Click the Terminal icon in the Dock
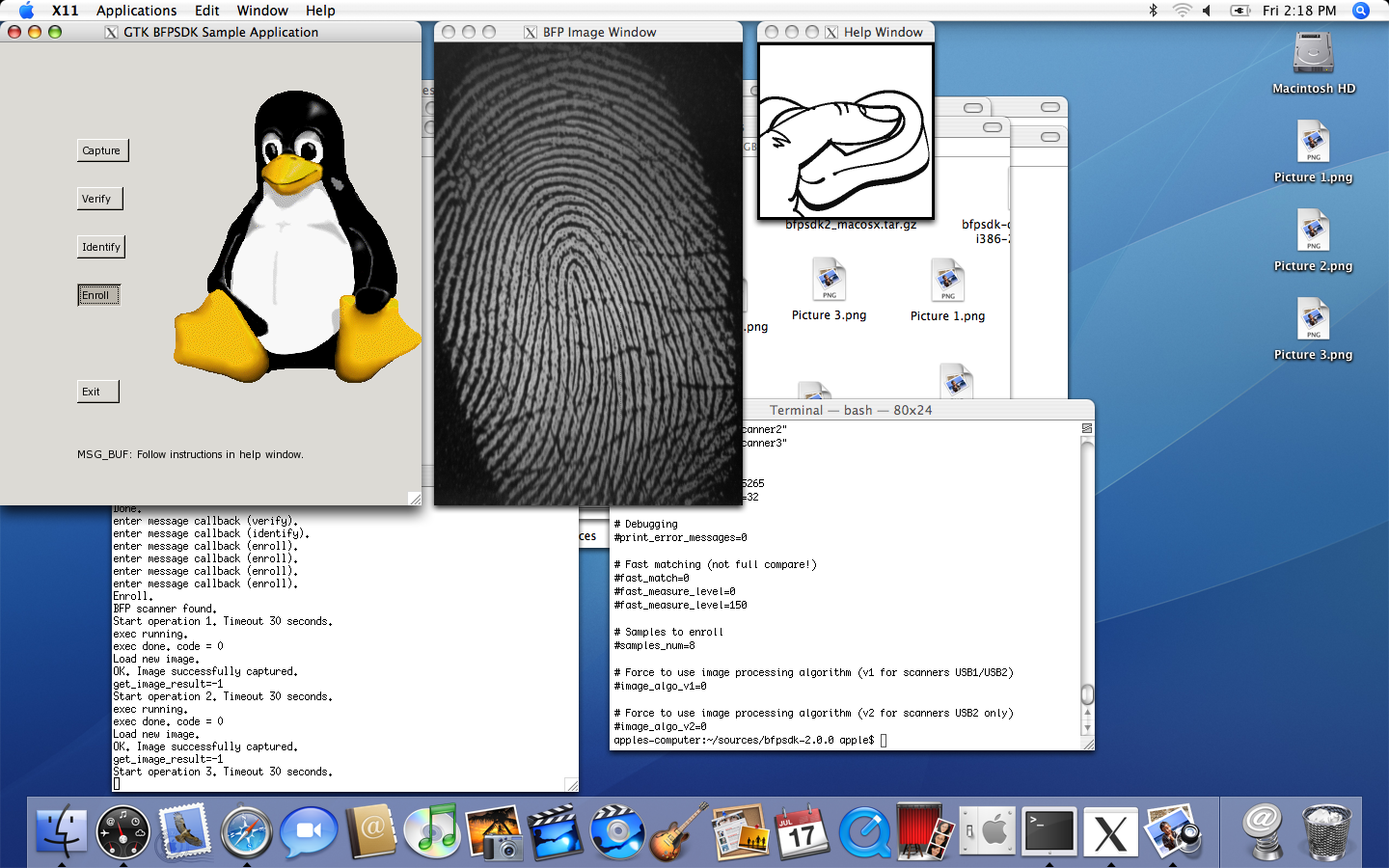 coord(1049,831)
